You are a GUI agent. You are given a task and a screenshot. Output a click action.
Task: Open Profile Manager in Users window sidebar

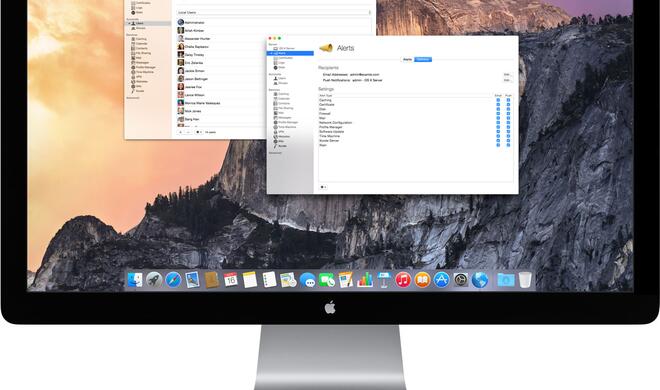pyautogui.click(x=145, y=67)
